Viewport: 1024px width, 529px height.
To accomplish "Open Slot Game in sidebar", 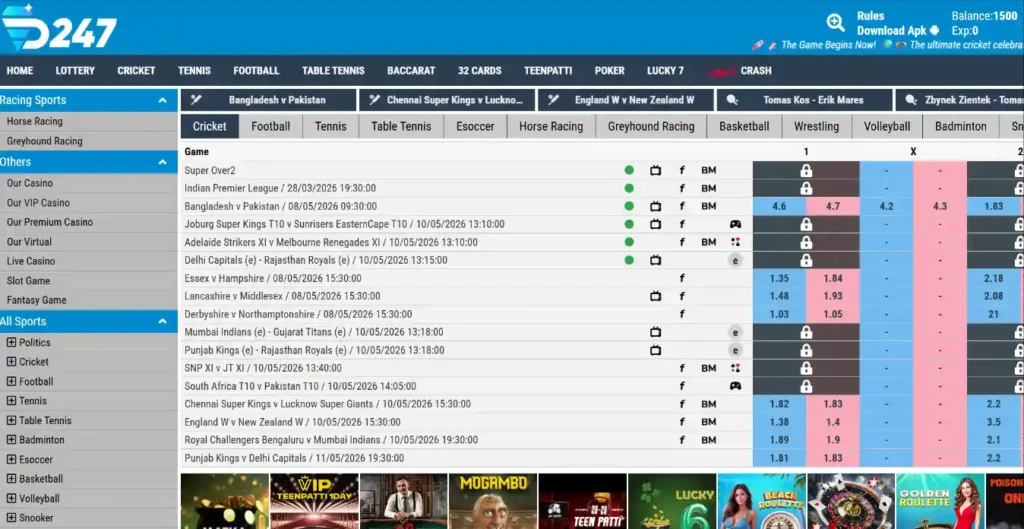I will (x=28, y=280).
